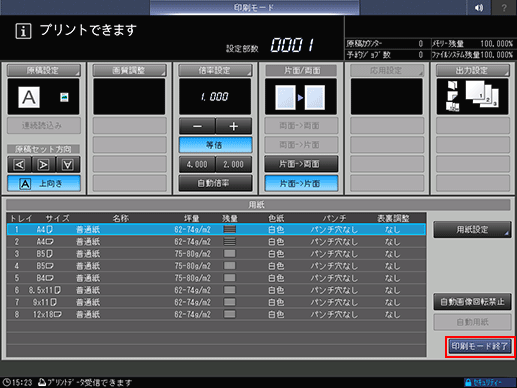Click the 片面/両面 preview image
517x388 pixels.
click(301, 97)
